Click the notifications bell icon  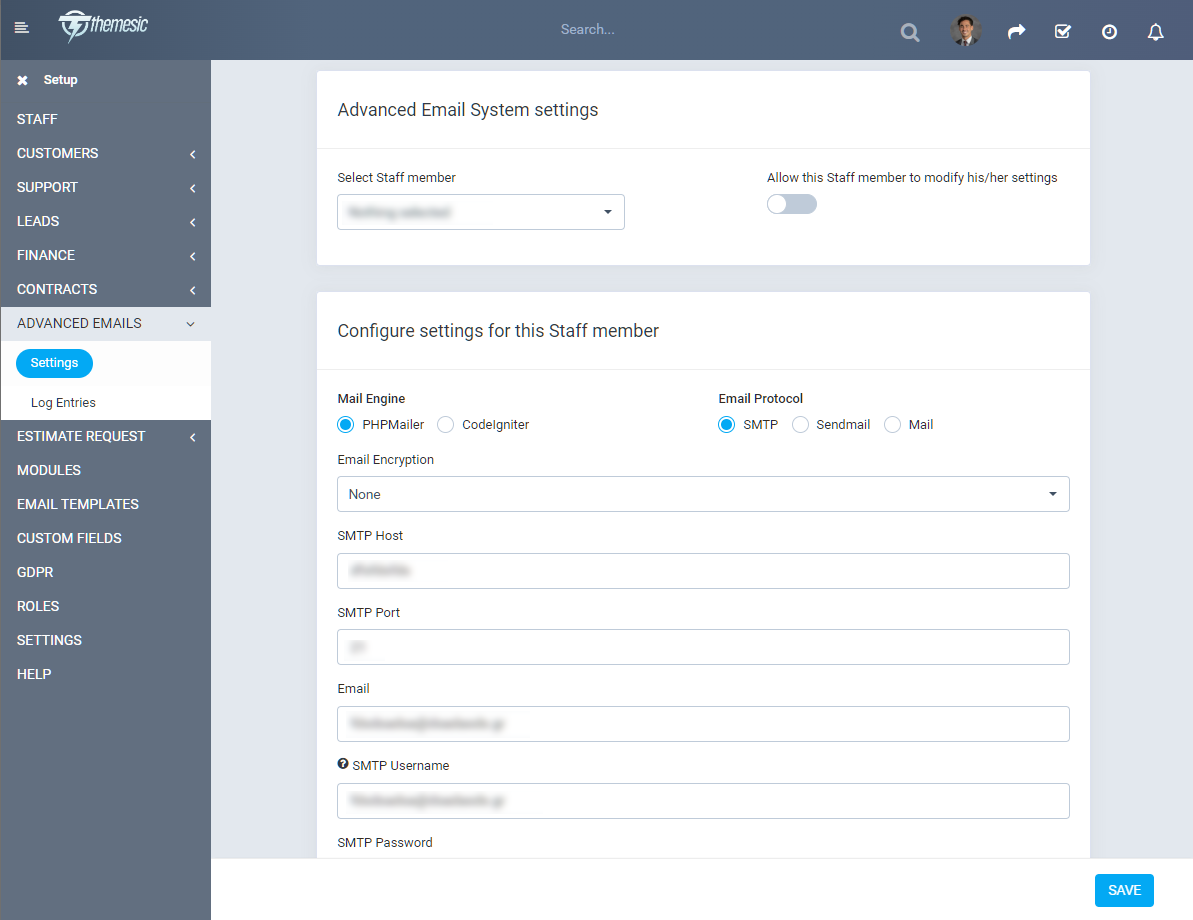click(1155, 31)
